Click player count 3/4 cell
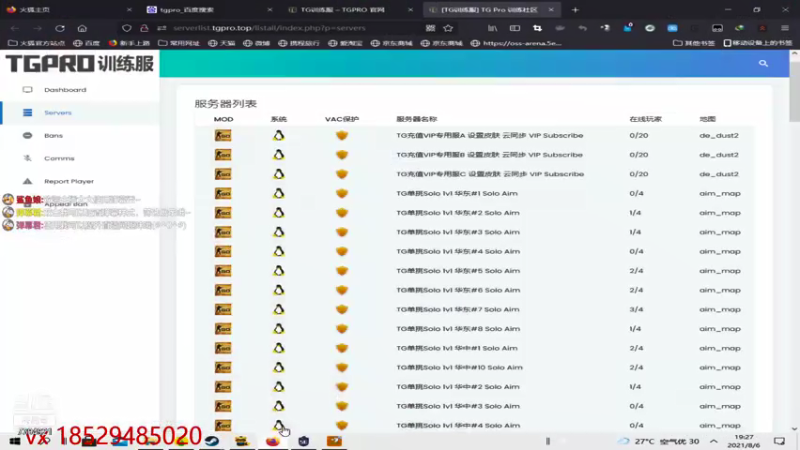The image size is (800, 450). (x=636, y=310)
